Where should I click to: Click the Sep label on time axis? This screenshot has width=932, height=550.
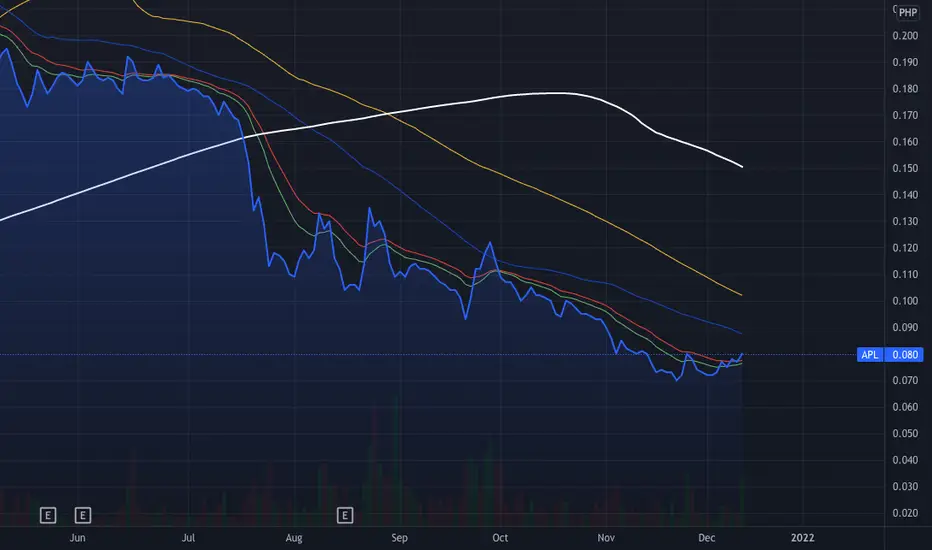(399, 538)
